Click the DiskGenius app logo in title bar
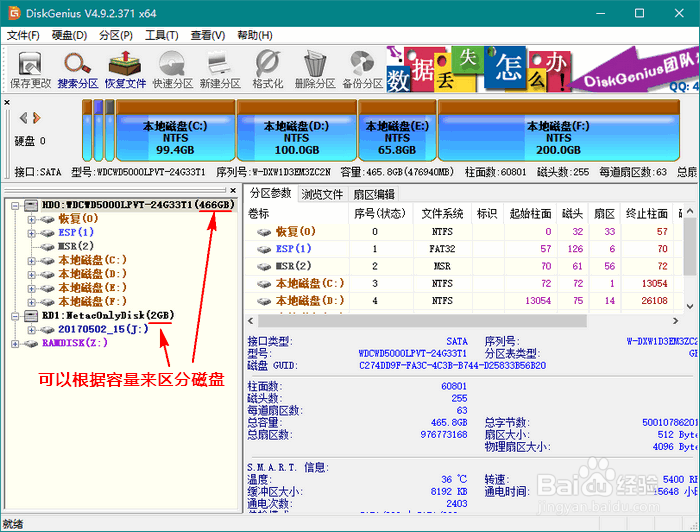Image resolution: width=700 pixels, height=532 pixels. pos(14,13)
